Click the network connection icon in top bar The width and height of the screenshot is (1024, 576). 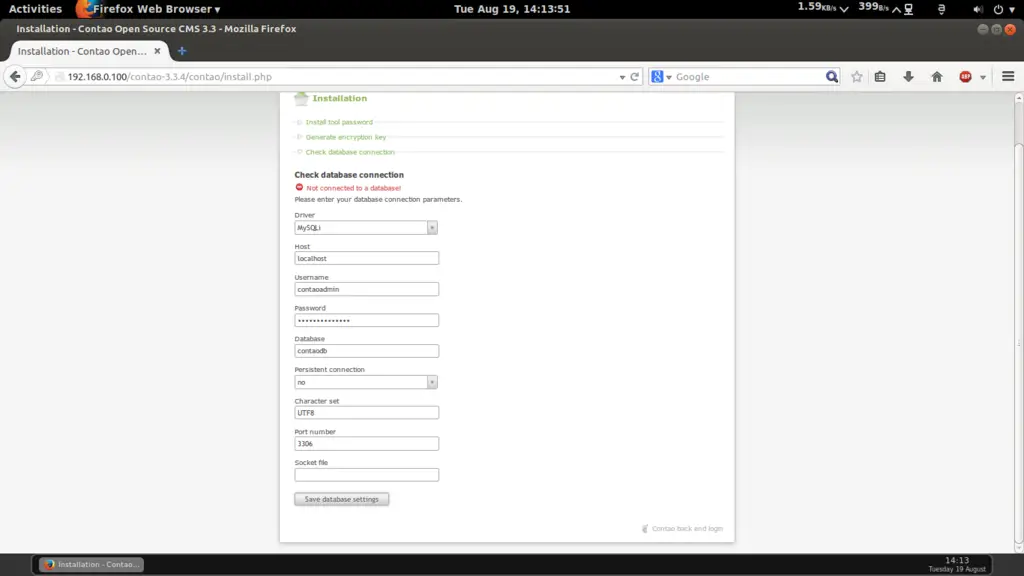click(908, 9)
